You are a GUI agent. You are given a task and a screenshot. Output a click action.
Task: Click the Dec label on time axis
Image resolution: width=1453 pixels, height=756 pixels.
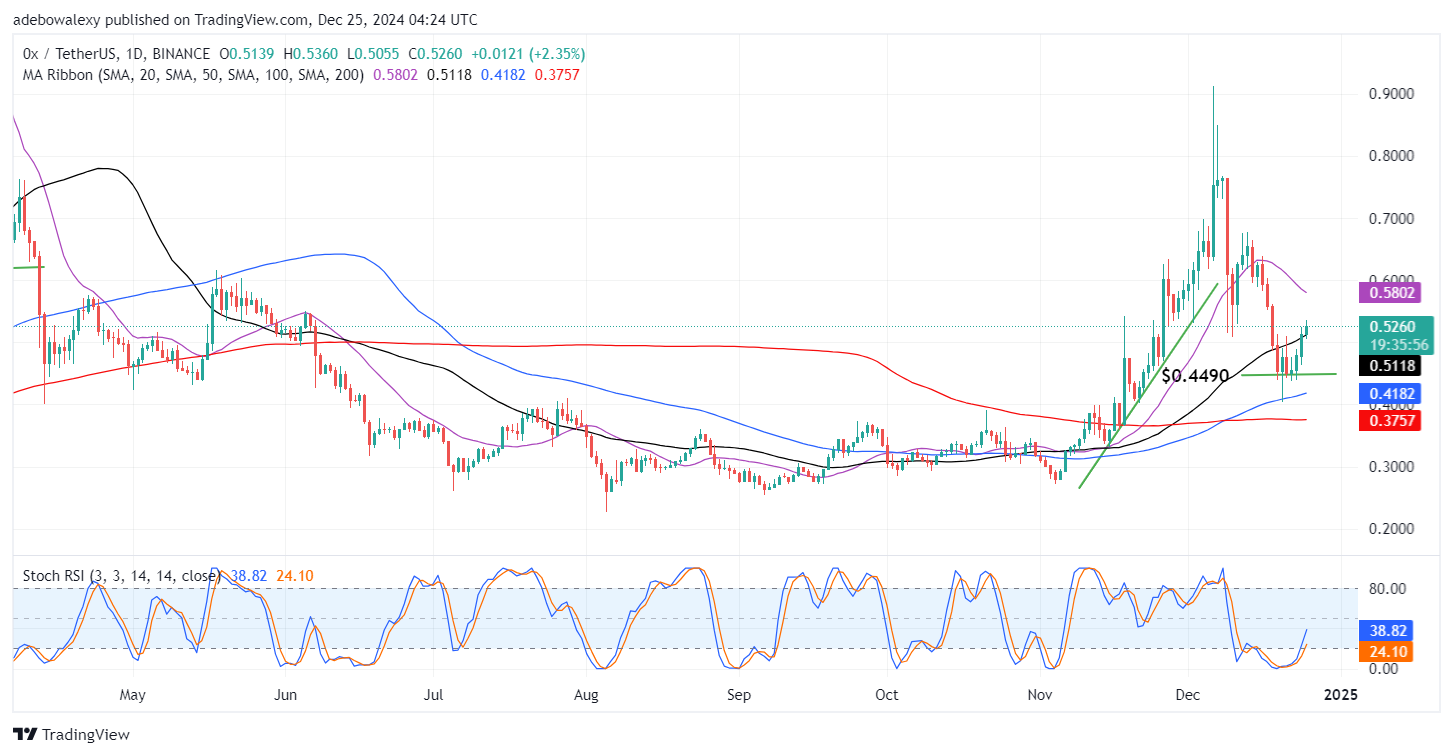1188,694
